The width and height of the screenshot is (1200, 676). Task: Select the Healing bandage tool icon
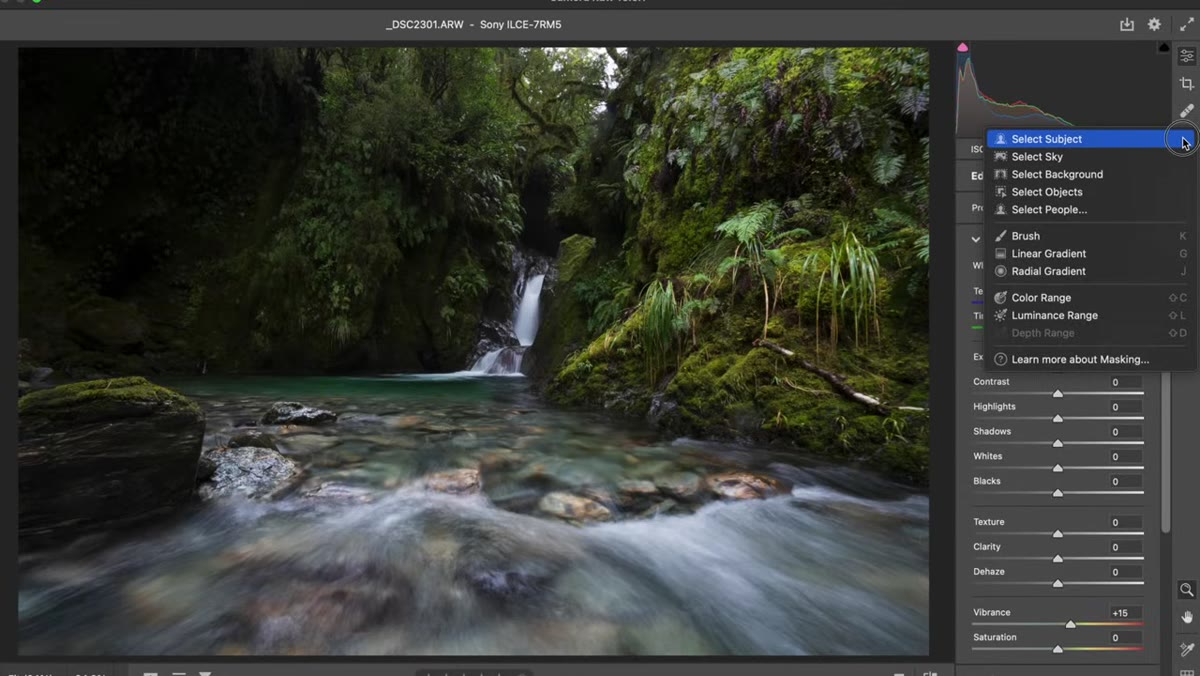tap(1187, 111)
